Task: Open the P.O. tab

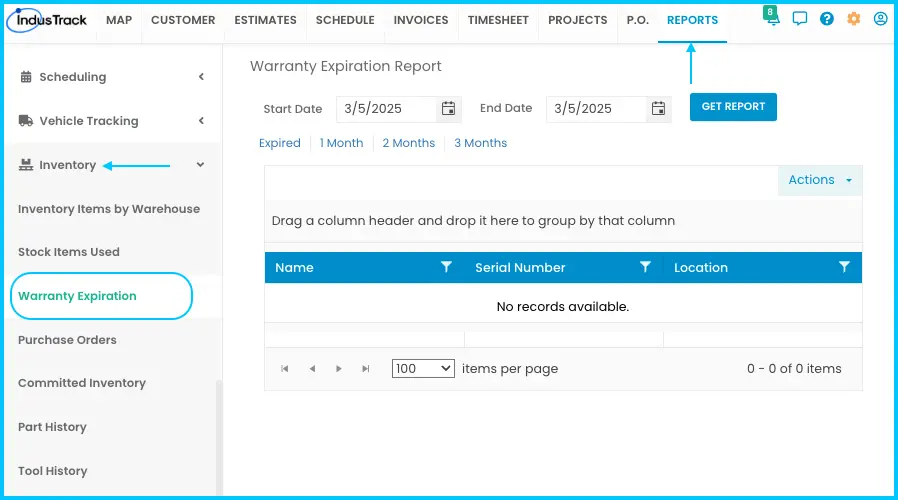Action: (x=637, y=20)
